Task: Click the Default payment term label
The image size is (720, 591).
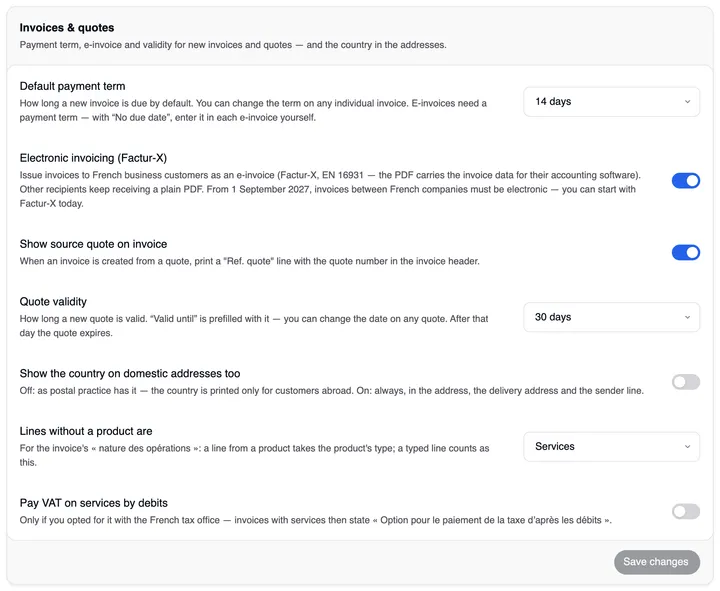Action: click(72, 86)
